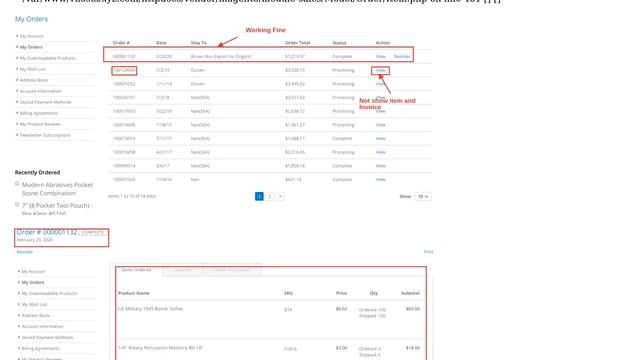Click the $1,219.97 order total cell
This screenshot has height=360, width=640.
(x=295, y=56)
